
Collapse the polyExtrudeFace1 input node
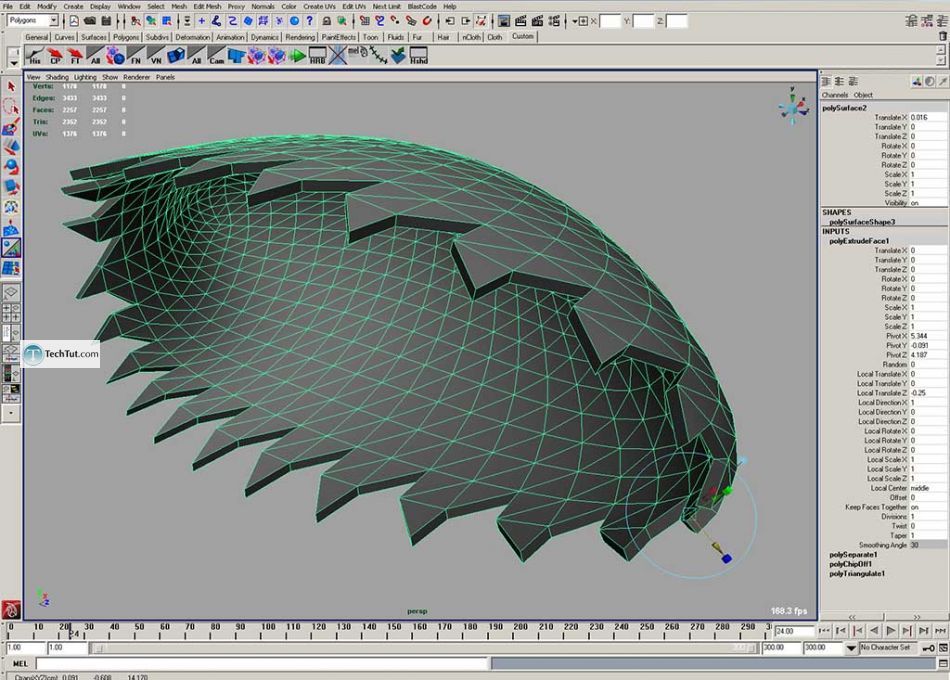pyautogui.click(x=859, y=241)
